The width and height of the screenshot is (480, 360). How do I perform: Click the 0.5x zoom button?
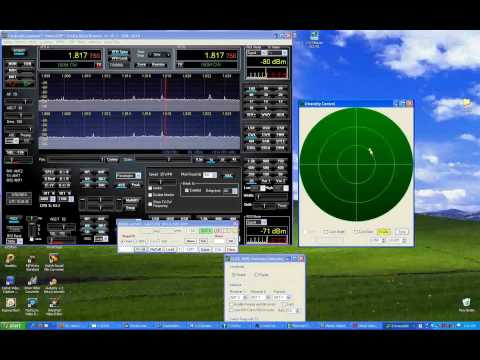(199, 160)
